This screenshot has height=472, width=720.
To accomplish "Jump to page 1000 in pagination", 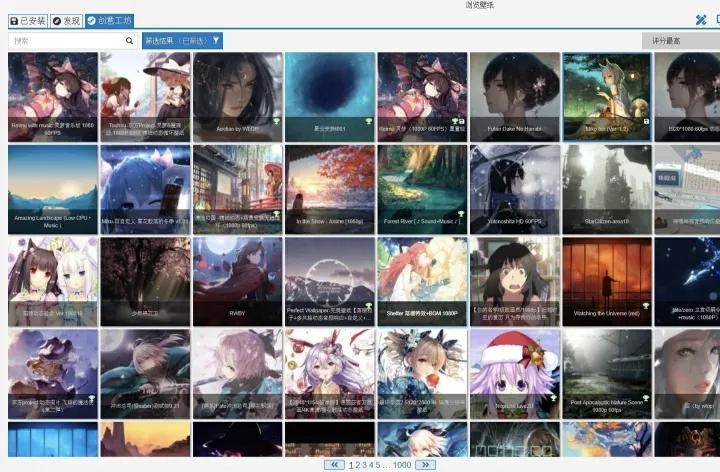I will 402,465.
